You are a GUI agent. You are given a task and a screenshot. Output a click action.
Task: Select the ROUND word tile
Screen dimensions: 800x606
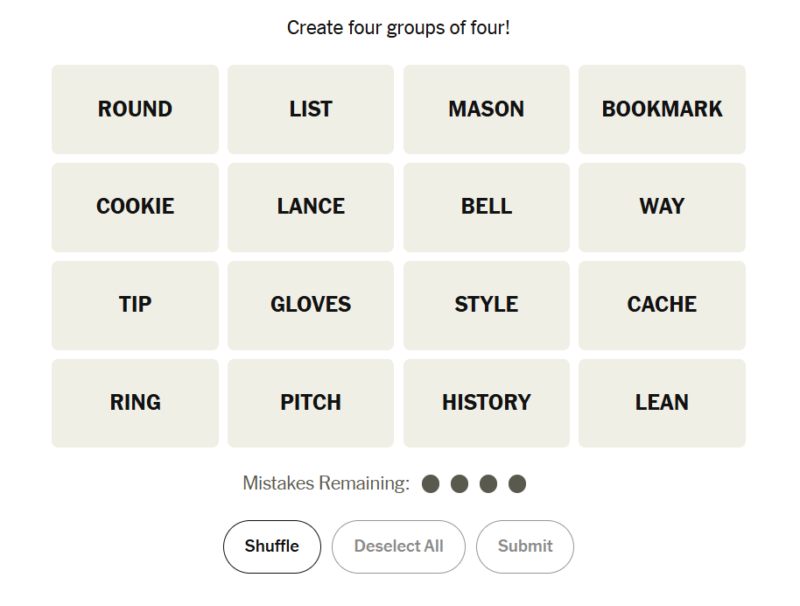(x=135, y=109)
